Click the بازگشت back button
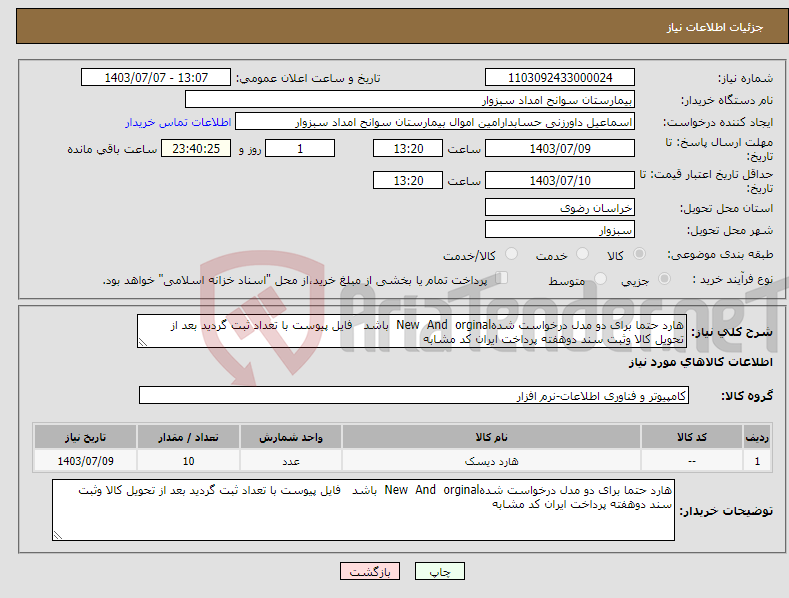 [370, 572]
